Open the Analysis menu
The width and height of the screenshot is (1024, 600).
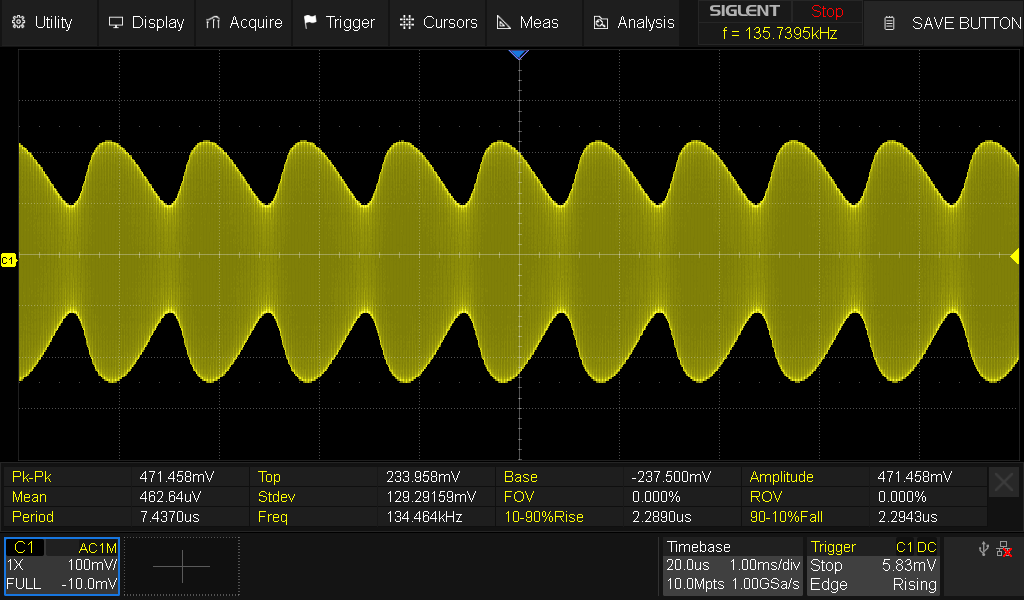click(634, 22)
